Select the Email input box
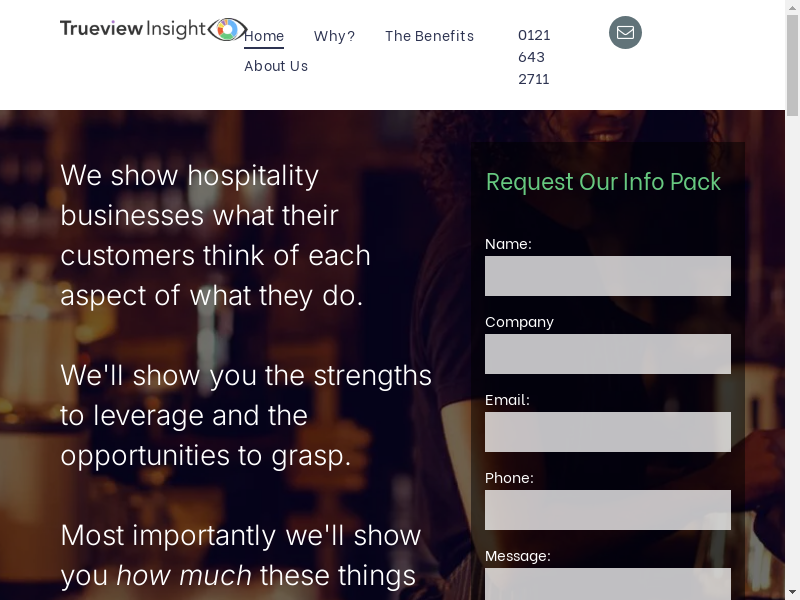 tap(608, 432)
